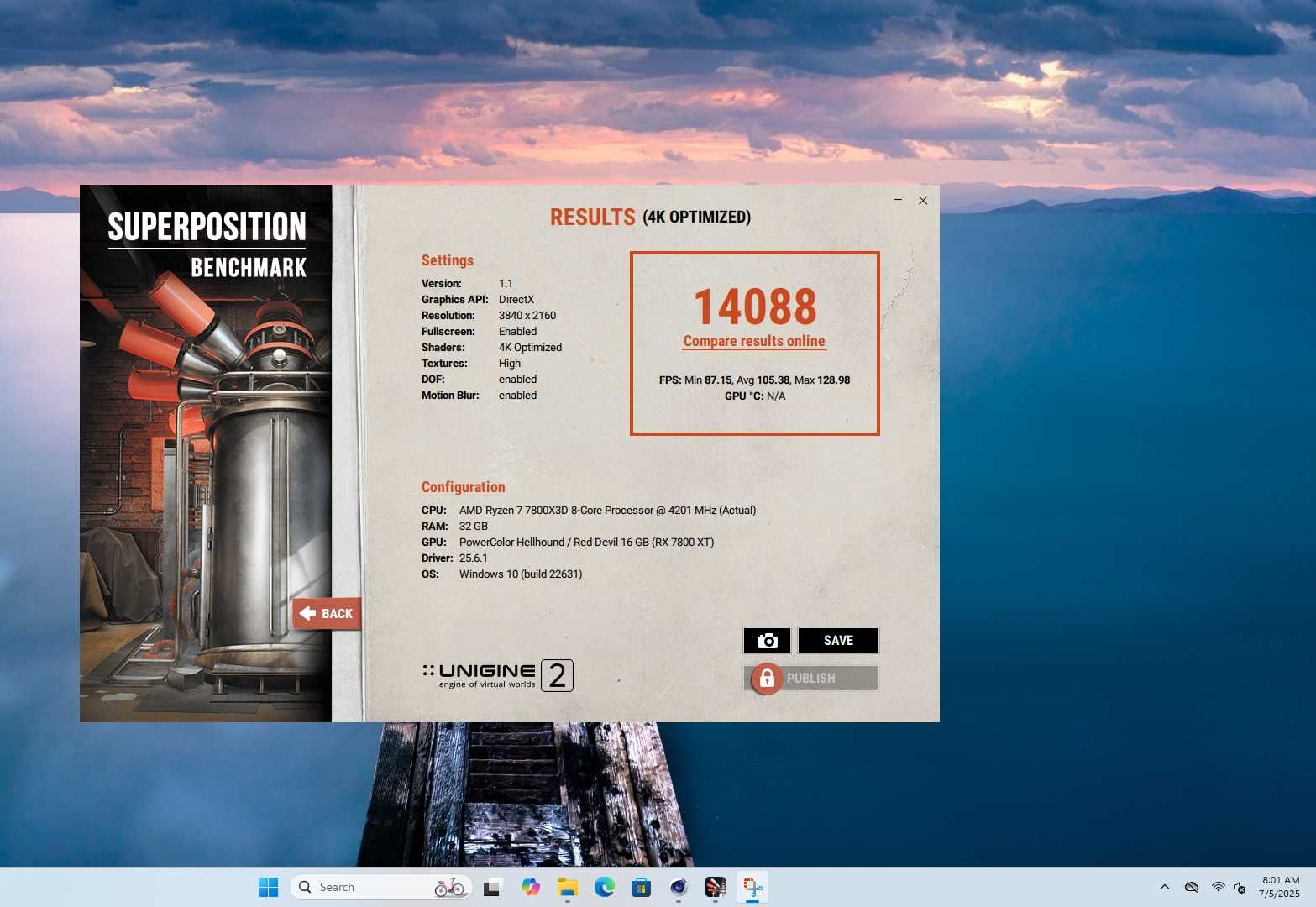
Task: Click the SUPERPOSITION BENCHMARK title
Action: [x=207, y=245]
